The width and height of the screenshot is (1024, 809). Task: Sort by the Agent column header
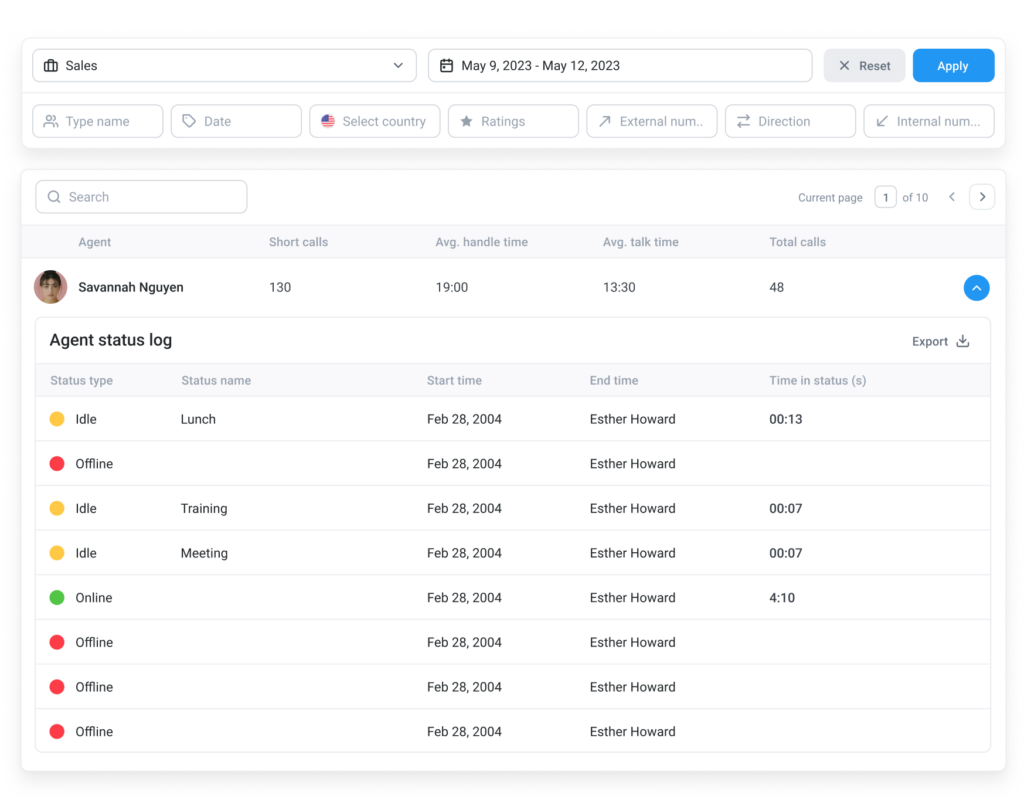pyautogui.click(x=95, y=242)
